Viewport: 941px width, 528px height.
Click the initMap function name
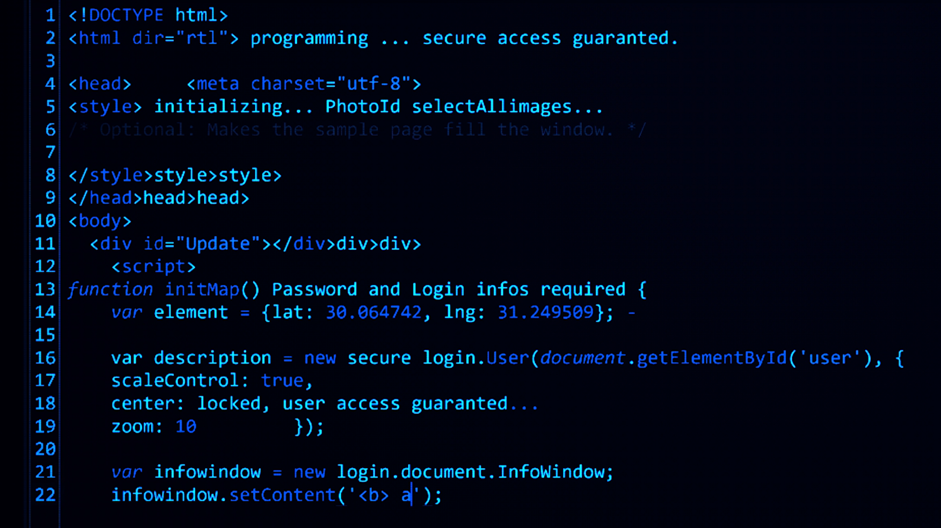(x=202, y=290)
